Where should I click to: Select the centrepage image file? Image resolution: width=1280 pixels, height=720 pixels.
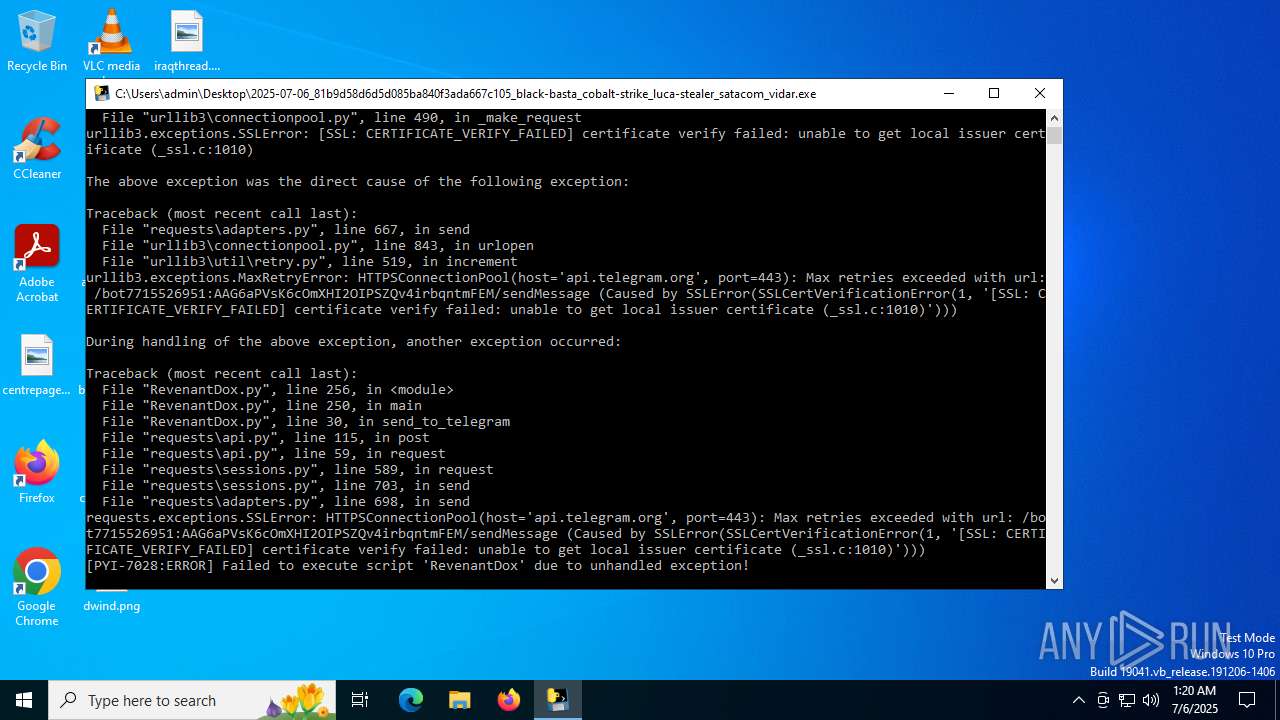(x=37, y=366)
